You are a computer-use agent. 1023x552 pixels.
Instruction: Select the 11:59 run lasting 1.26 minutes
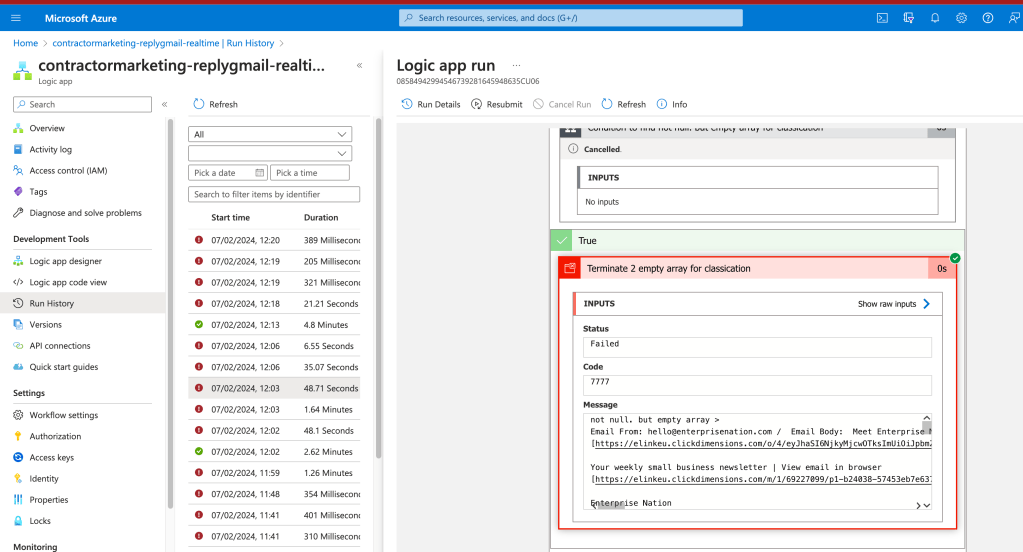(274, 473)
